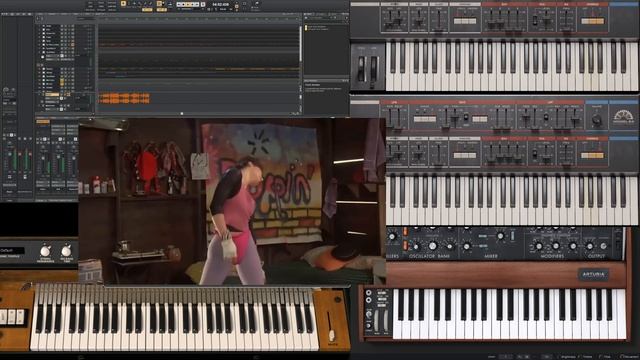640x360 pixels.
Task: Click the right white knob on the bottom-left instrument
Action: 66,251
